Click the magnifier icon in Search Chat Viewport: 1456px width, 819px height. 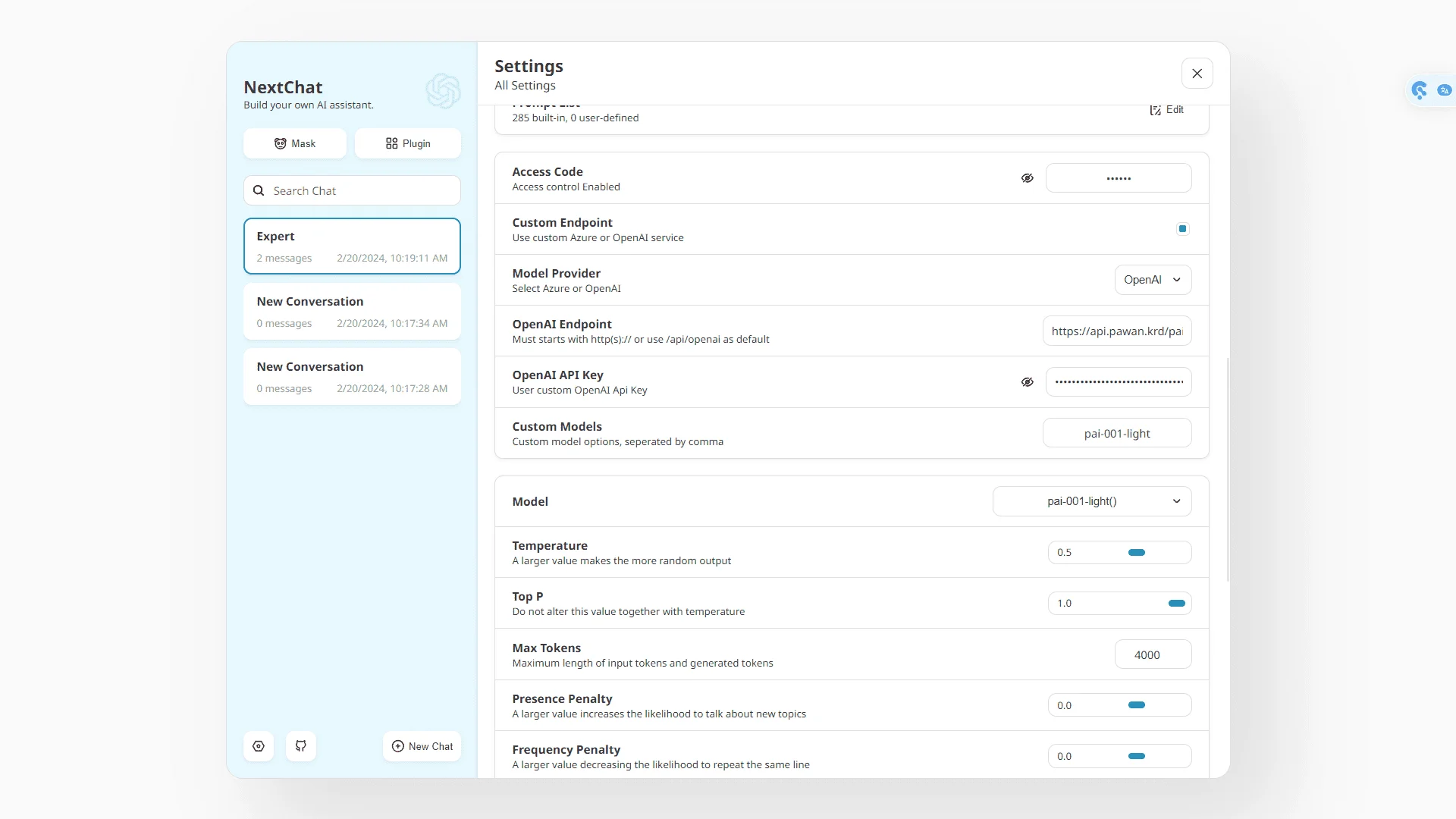(259, 190)
